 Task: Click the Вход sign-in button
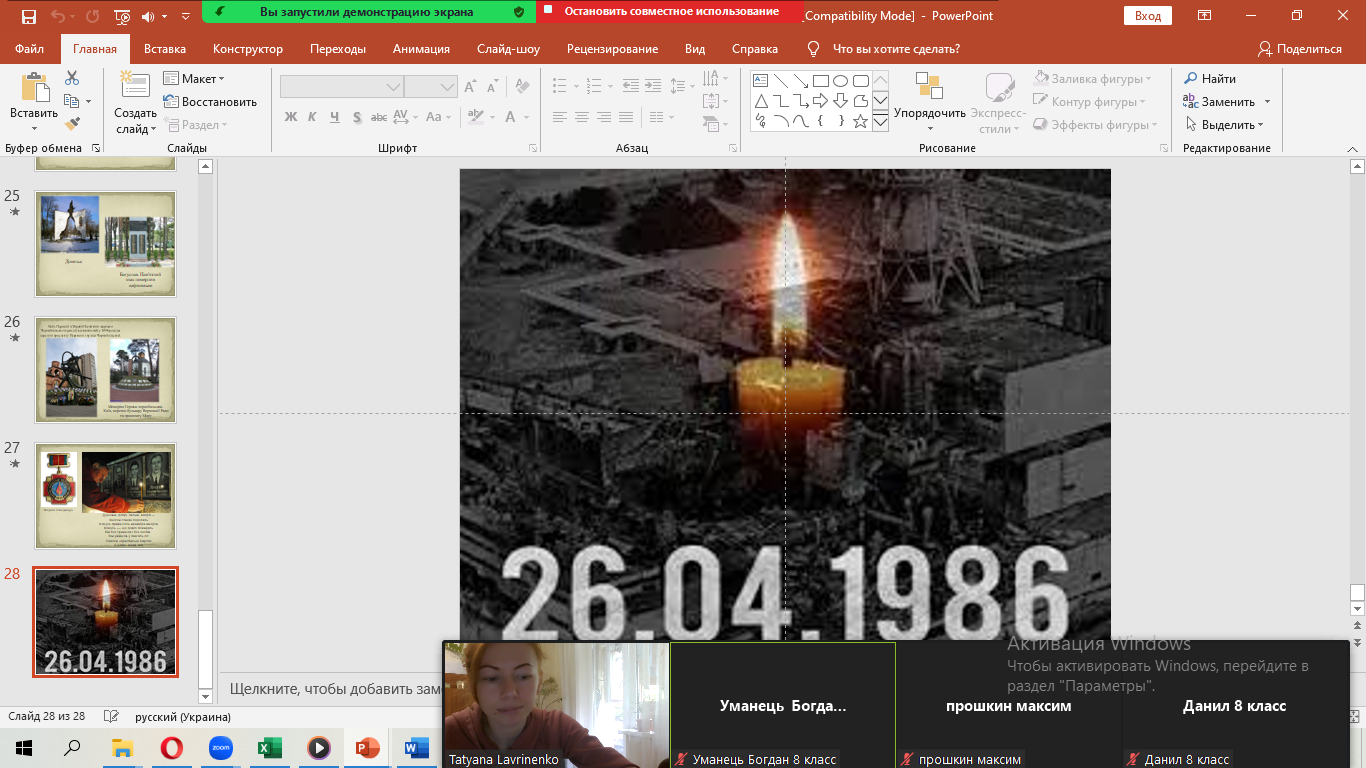click(1148, 16)
